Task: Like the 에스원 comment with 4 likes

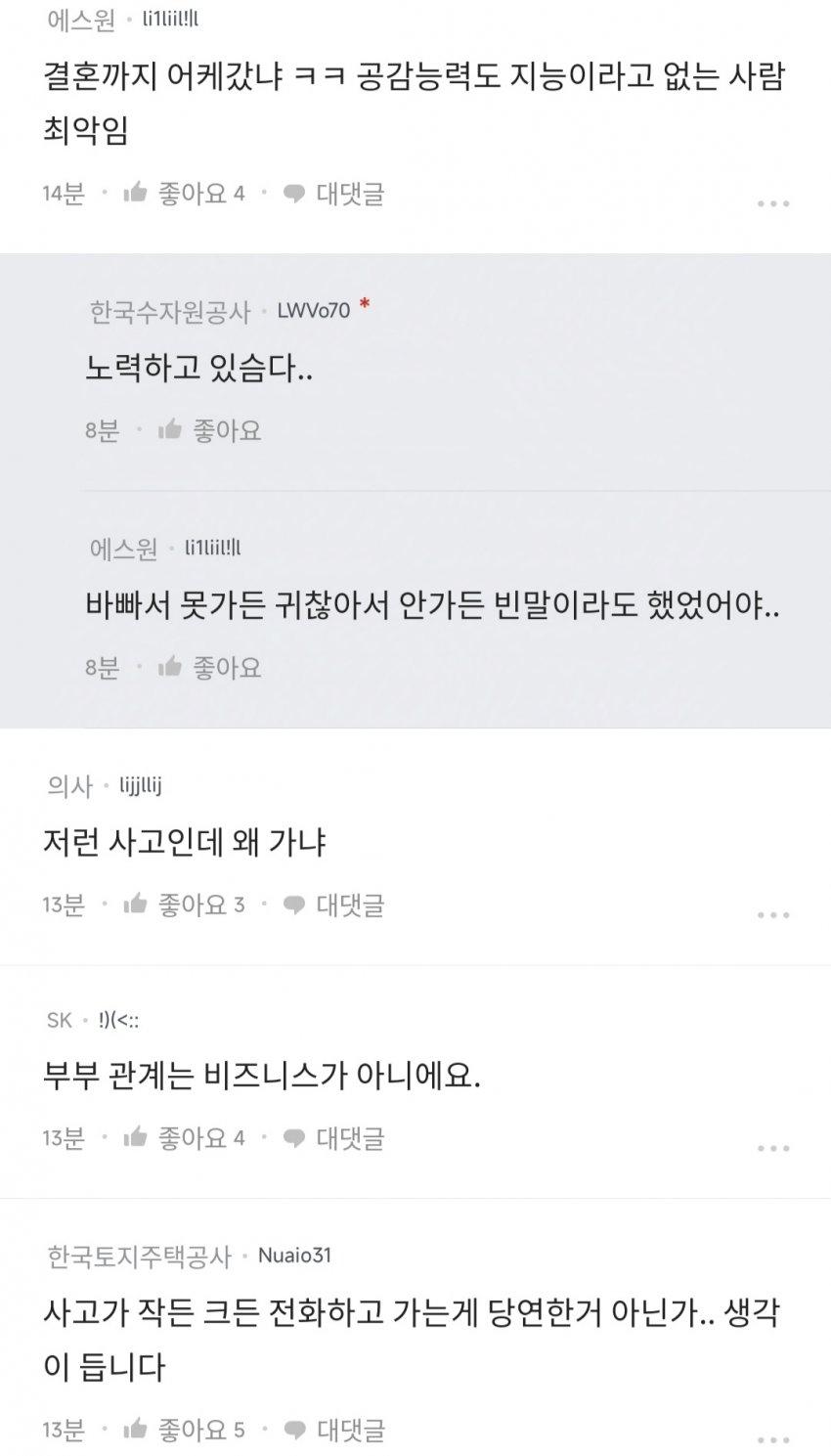Action: pos(135,193)
